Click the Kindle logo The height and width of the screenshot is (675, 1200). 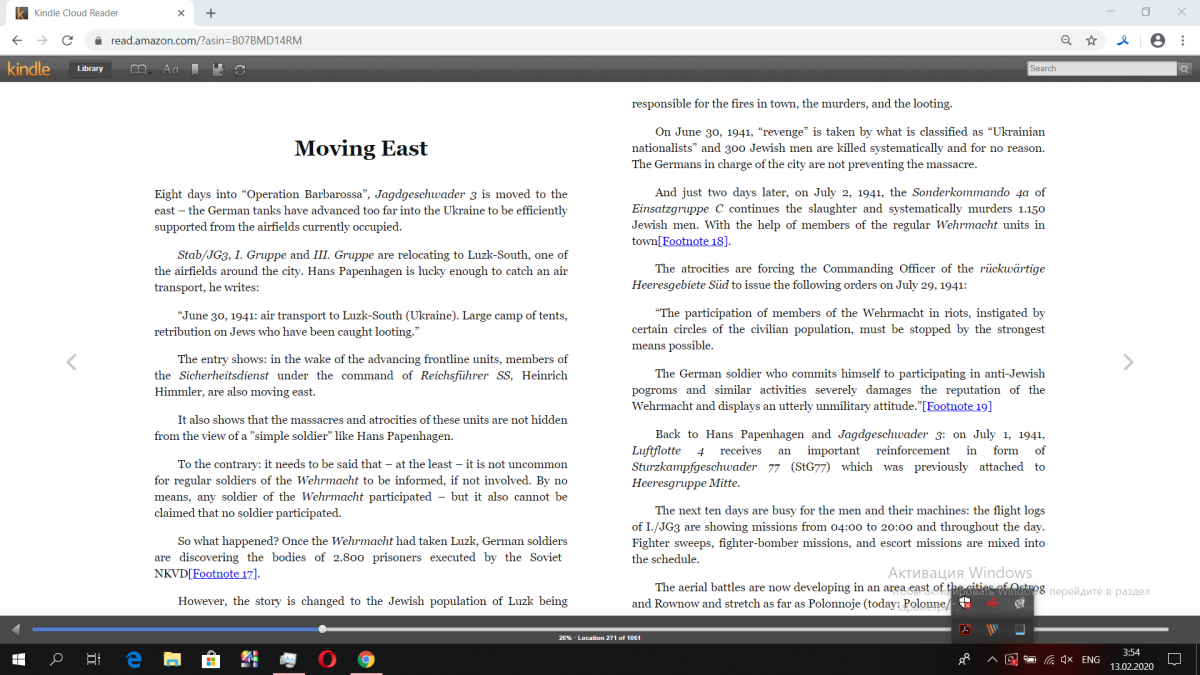pos(29,69)
